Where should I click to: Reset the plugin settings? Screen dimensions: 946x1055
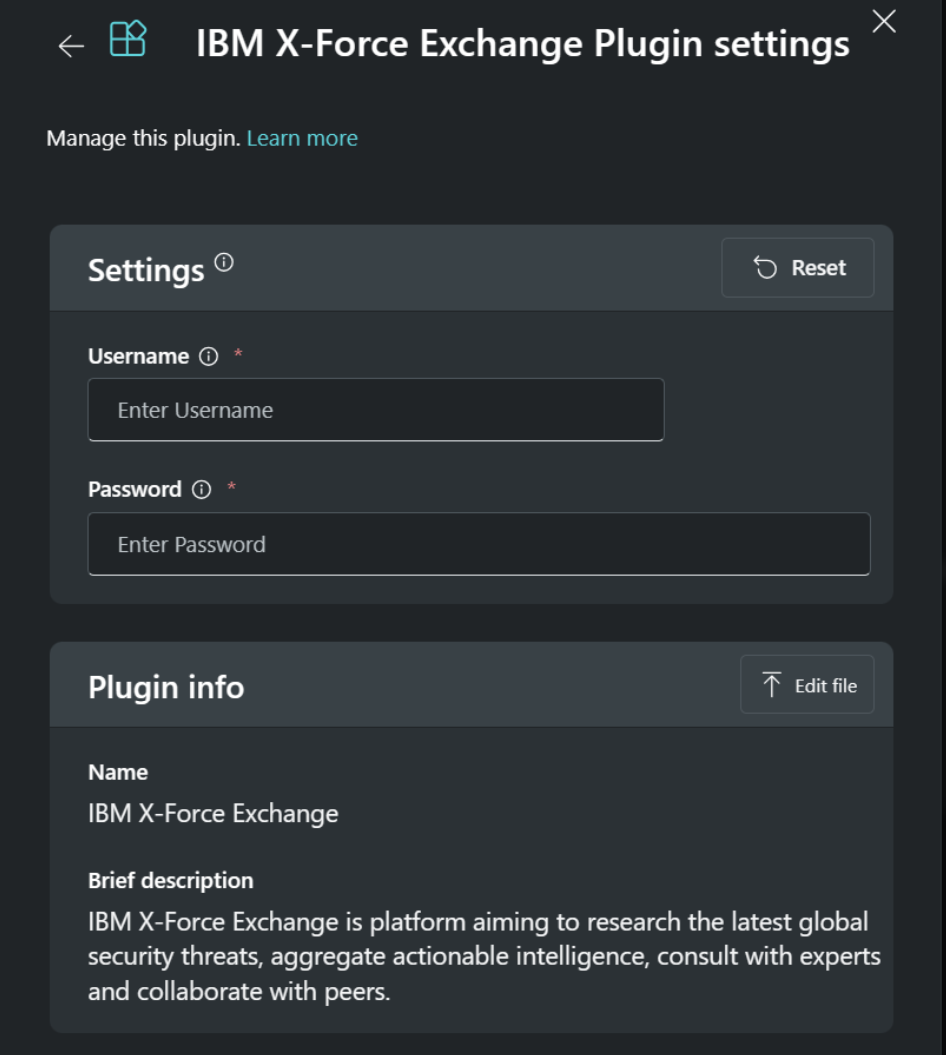tap(797, 267)
